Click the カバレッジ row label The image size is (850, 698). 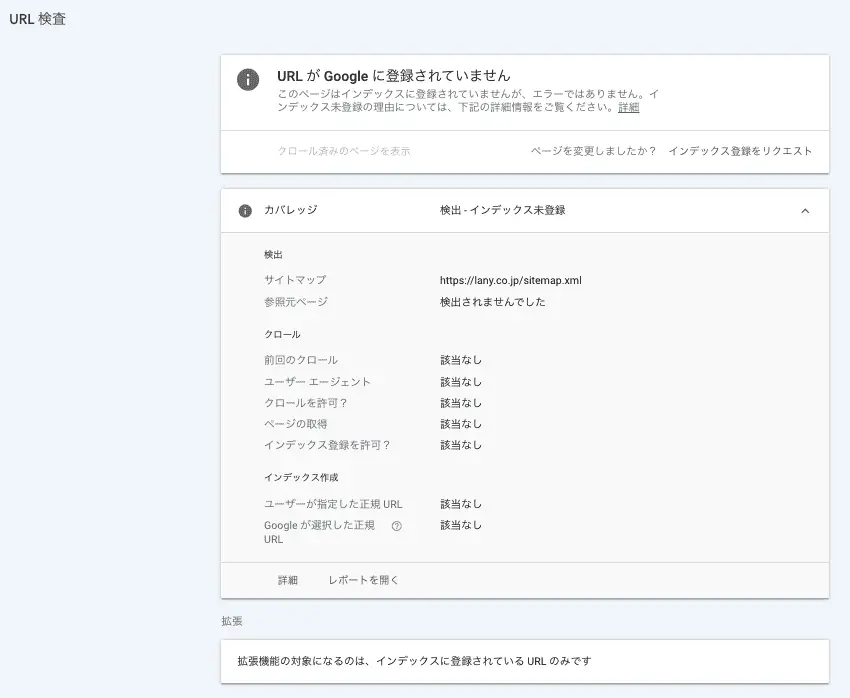tap(290, 211)
